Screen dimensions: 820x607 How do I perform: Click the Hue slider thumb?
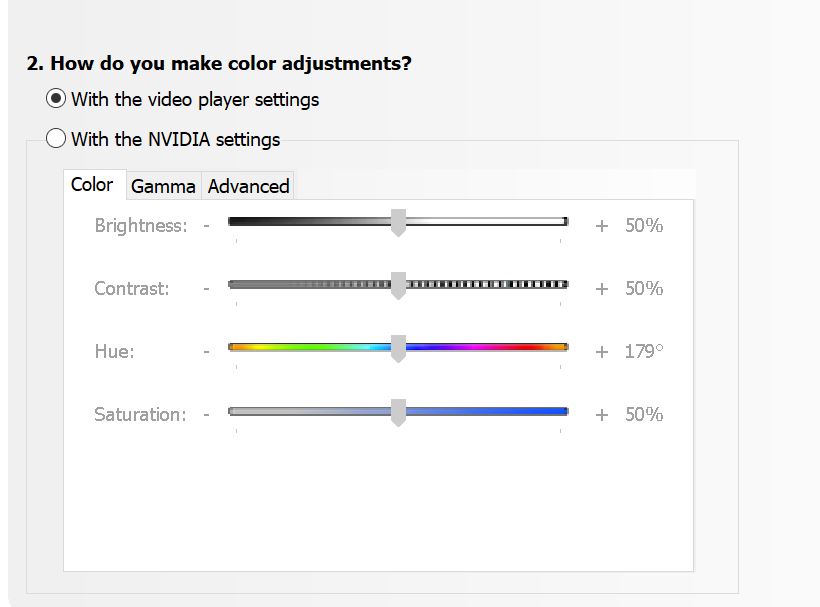pos(398,349)
